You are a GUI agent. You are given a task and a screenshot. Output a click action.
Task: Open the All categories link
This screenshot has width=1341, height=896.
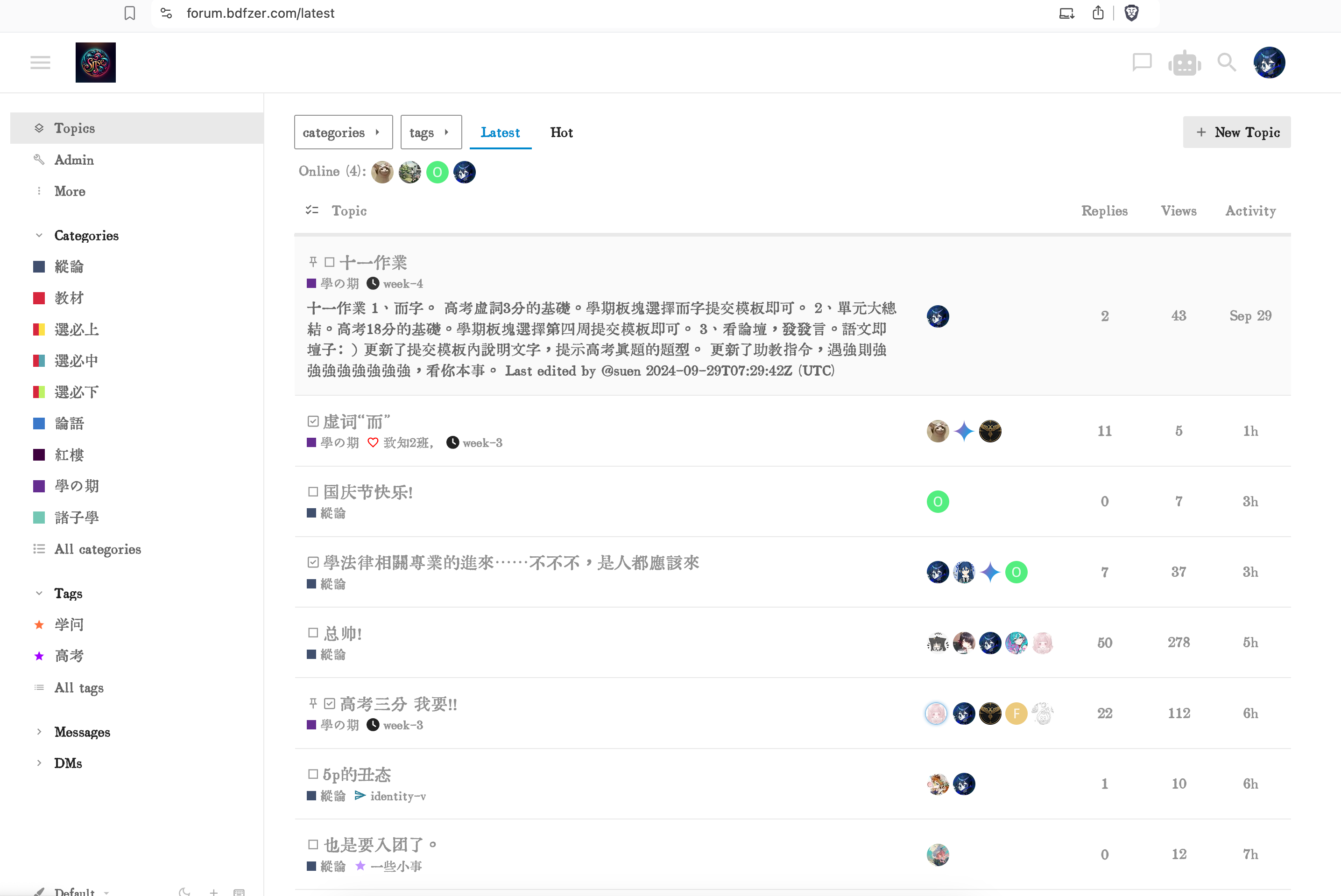click(x=97, y=549)
